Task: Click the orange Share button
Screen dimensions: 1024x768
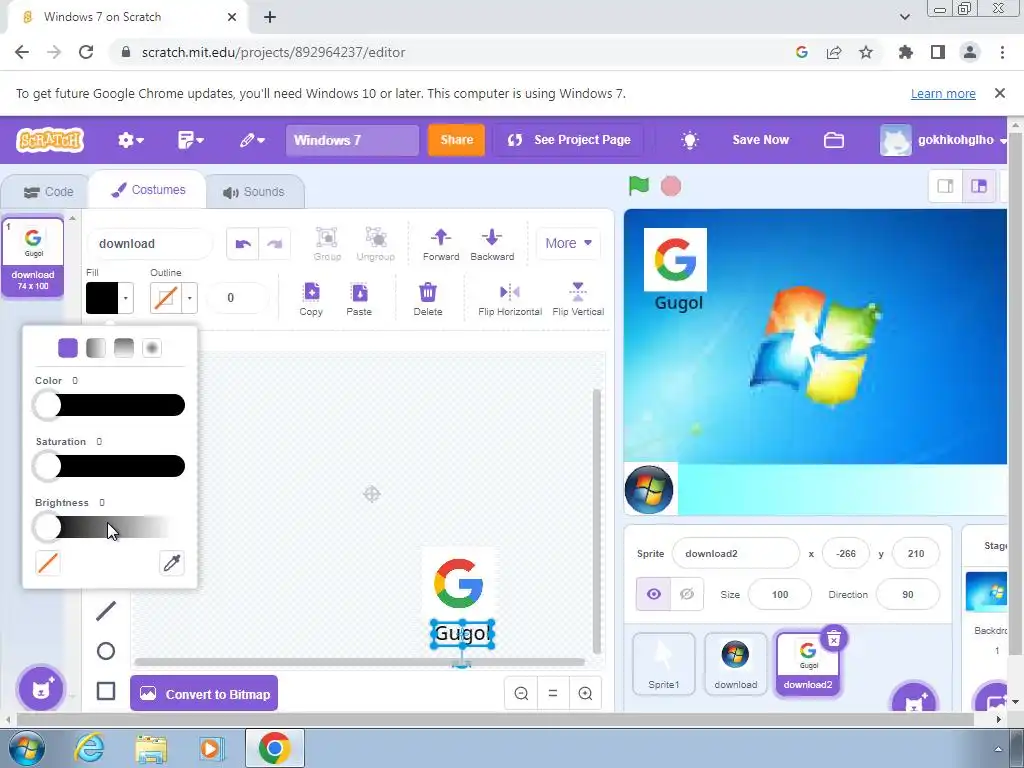Action: tap(456, 140)
